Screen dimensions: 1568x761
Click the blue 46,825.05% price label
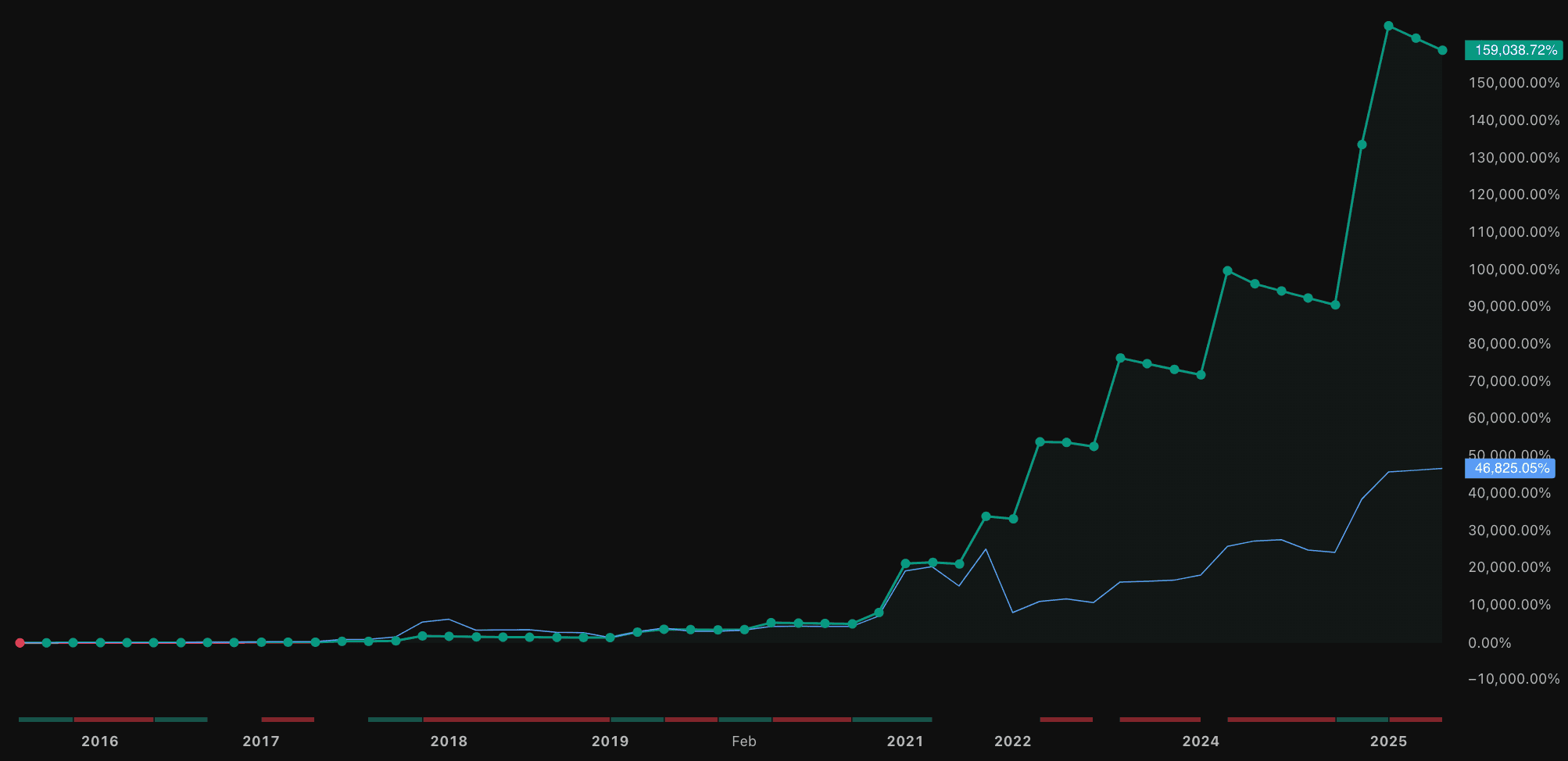tap(1511, 468)
